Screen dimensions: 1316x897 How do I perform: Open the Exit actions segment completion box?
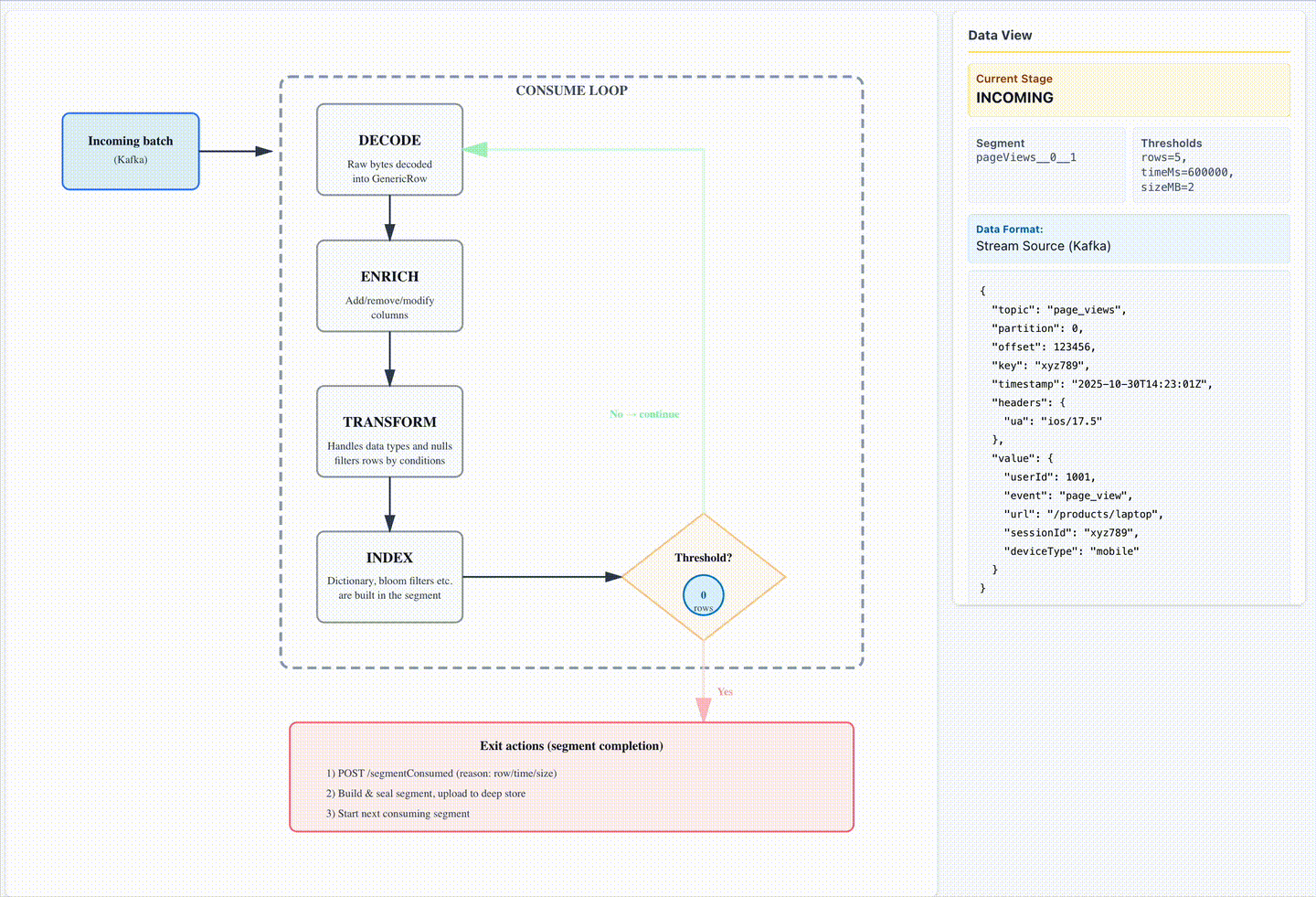pos(571,777)
